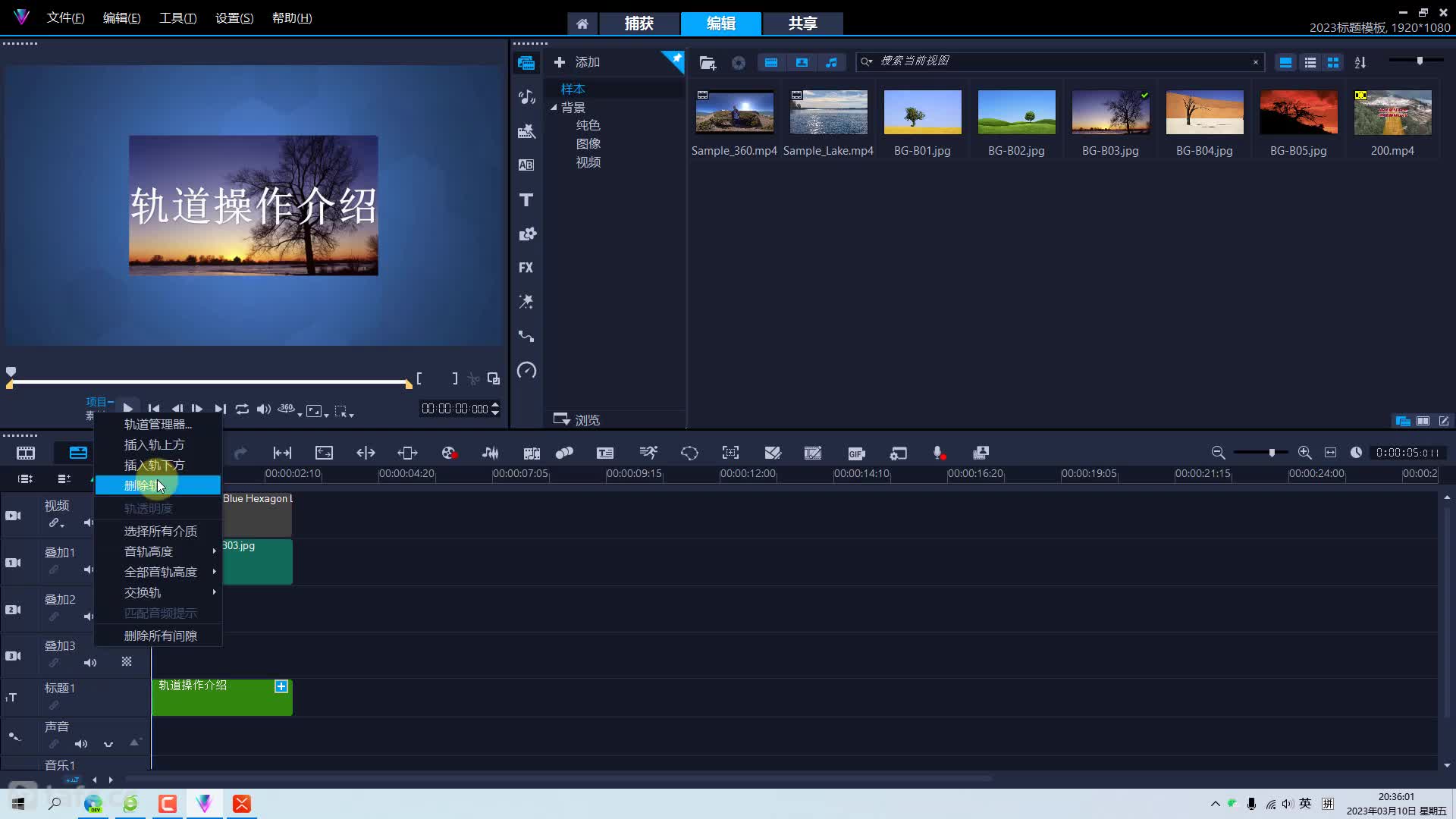Open the 文件 menu
This screenshot has height=819, width=1456.
[65, 18]
